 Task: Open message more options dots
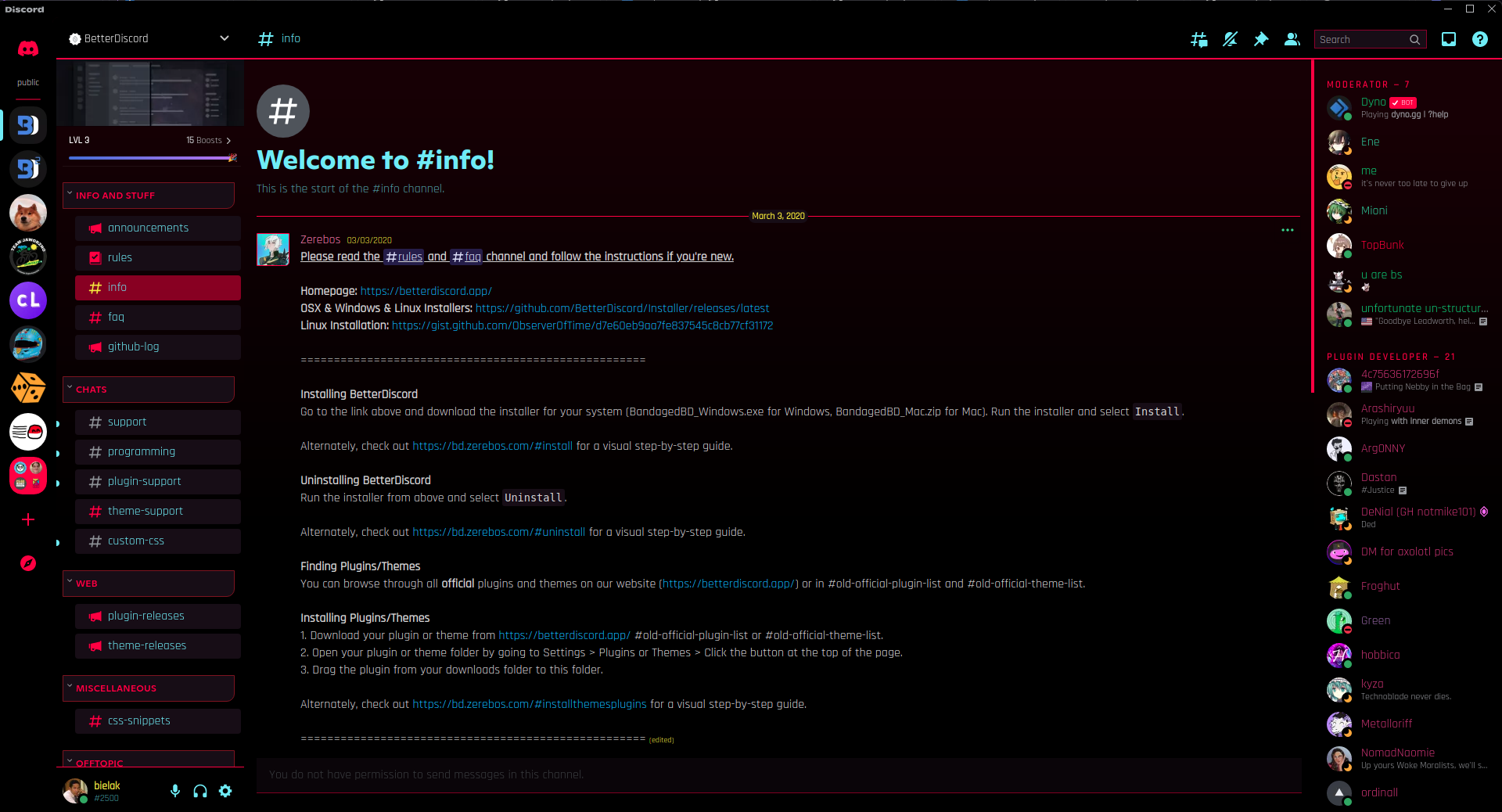(1288, 230)
